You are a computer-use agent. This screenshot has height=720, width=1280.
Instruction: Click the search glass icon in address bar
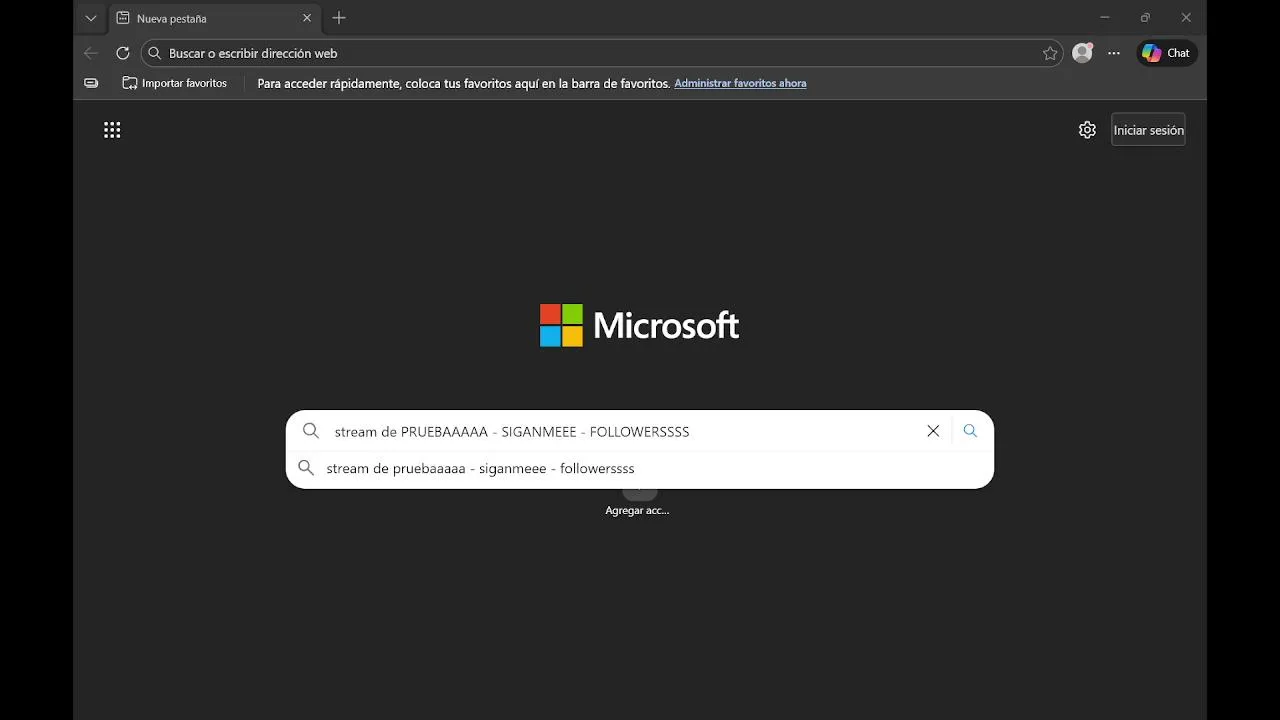pyautogui.click(x=155, y=53)
